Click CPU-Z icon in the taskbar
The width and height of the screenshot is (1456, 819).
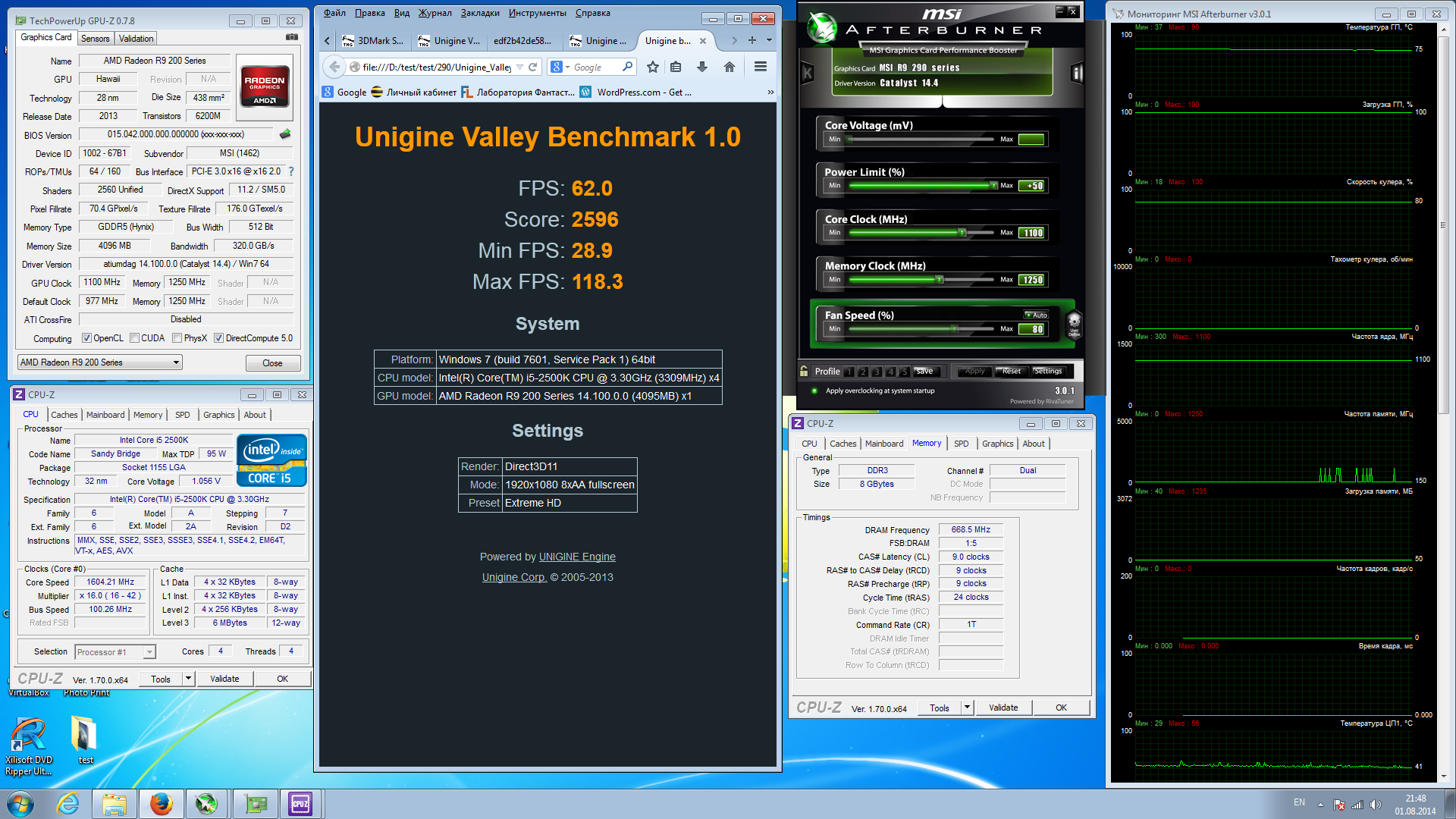point(300,804)
